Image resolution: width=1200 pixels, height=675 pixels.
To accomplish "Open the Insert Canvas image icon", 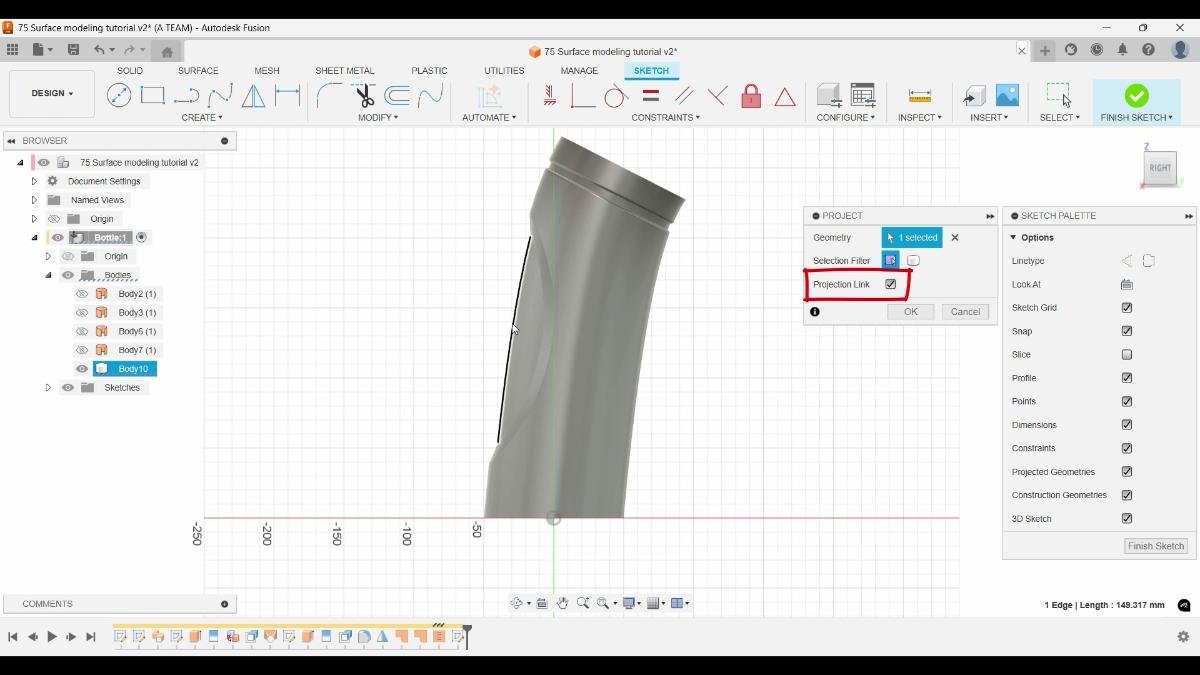I will [1007, 95].
